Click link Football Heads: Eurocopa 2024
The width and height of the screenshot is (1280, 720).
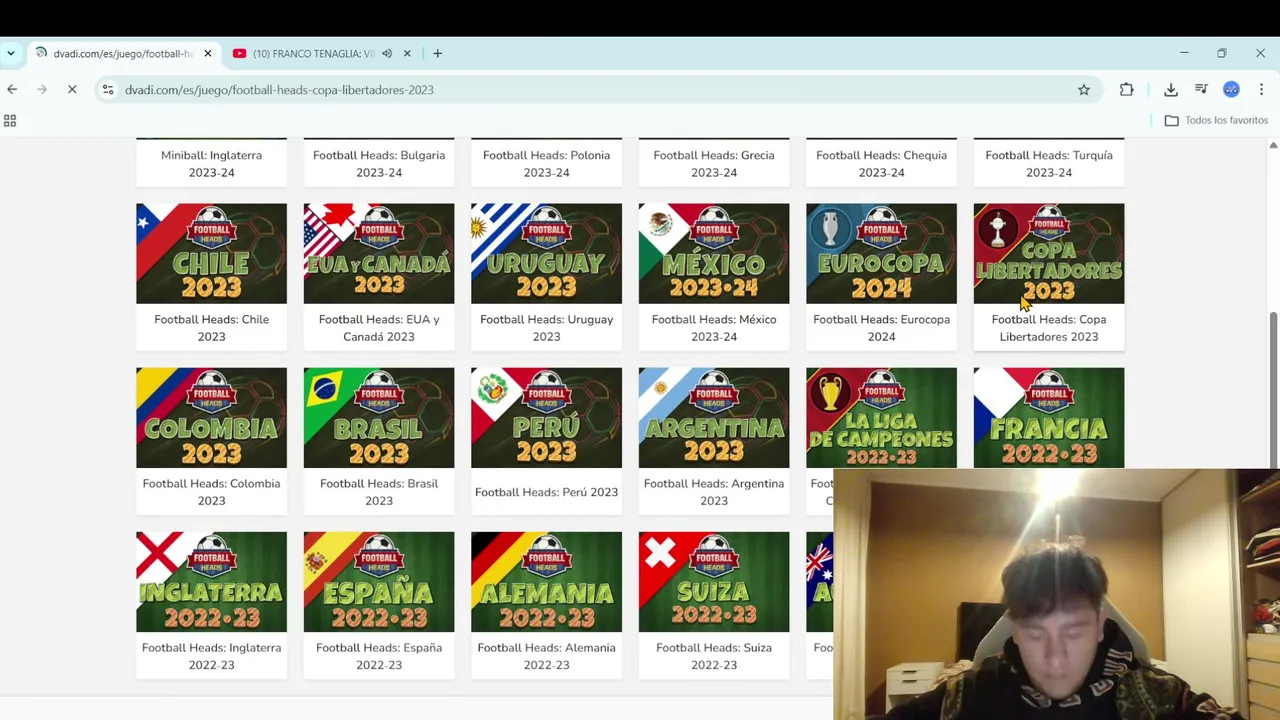point(881,328)
